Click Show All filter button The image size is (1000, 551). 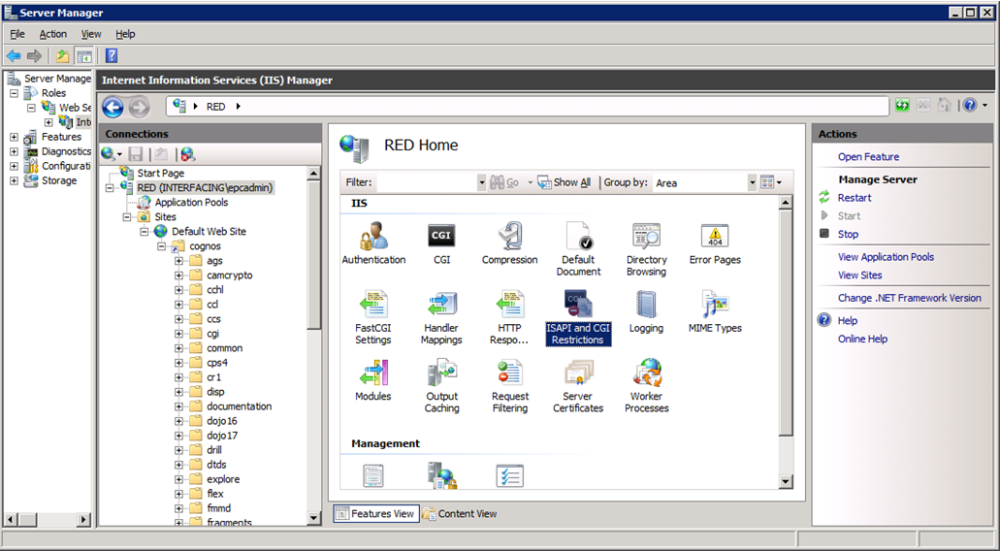click(564, 182)
